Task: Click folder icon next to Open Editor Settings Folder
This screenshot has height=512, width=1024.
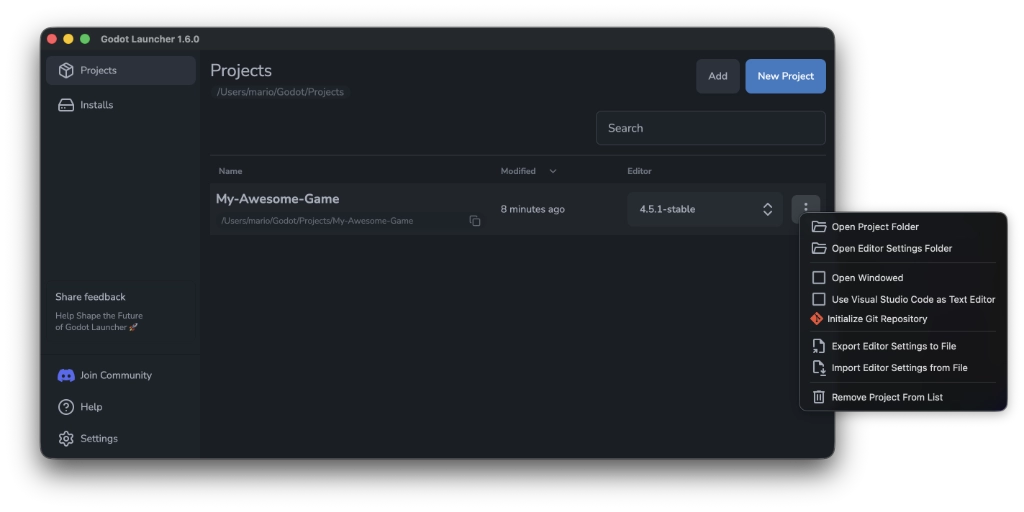Action: (818, 248)
